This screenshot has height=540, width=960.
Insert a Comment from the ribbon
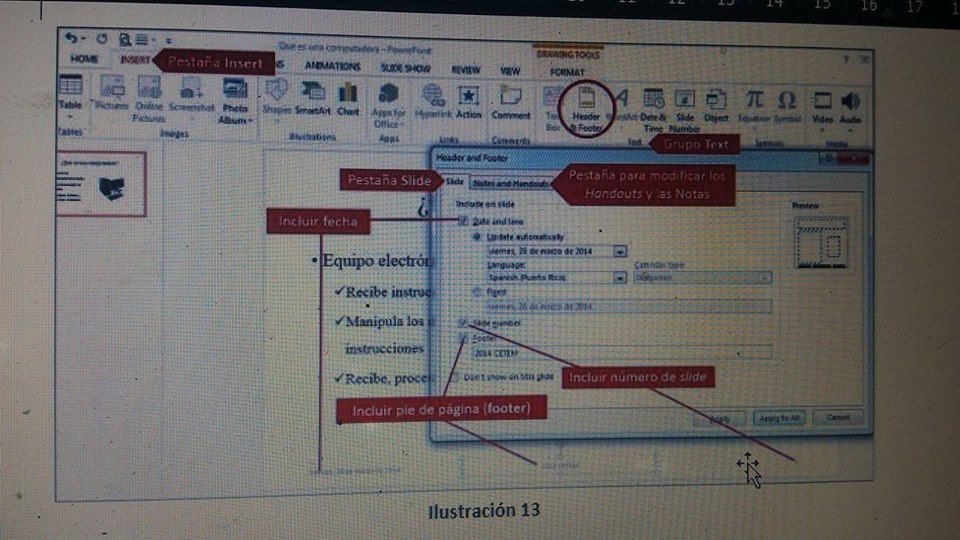click(x=511, y=102)
